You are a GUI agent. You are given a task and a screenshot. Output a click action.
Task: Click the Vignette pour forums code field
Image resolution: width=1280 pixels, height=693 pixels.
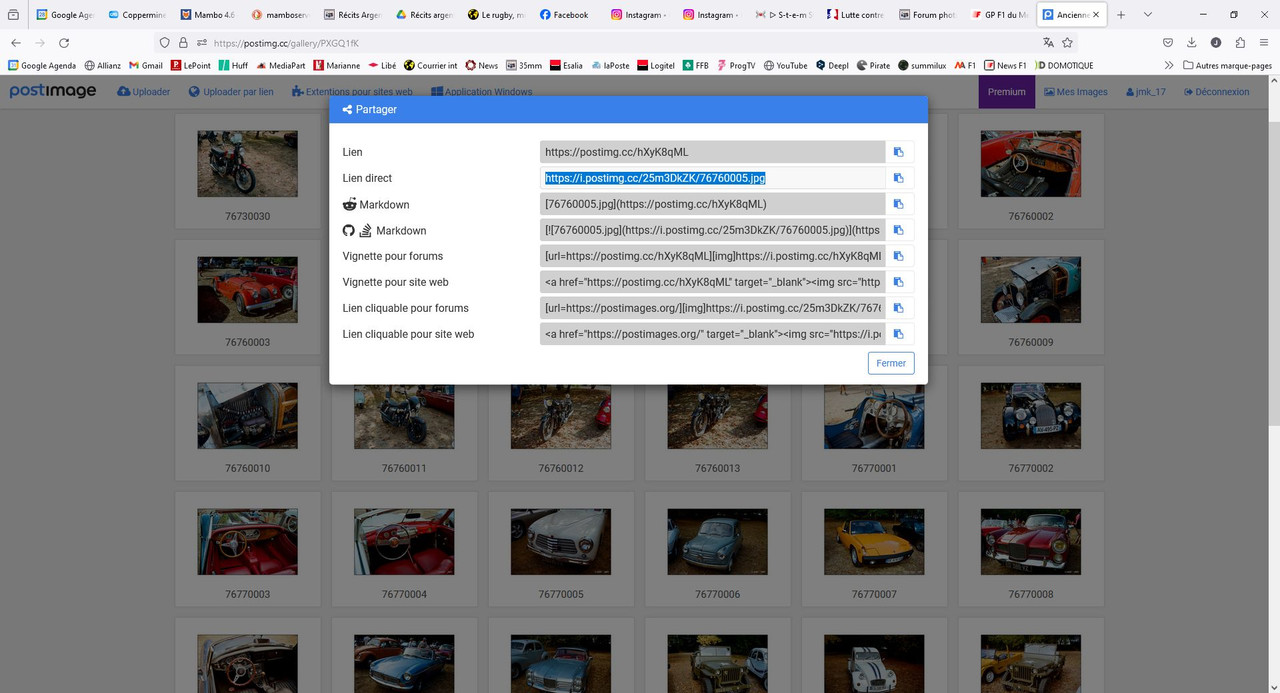712,256
